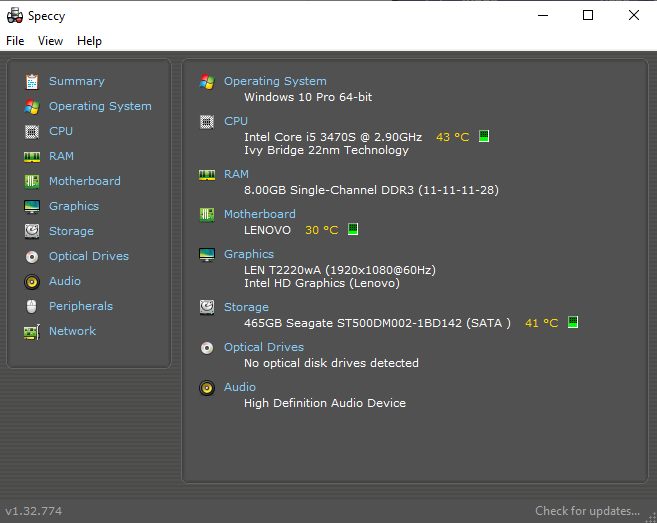This screenshot has width=657, height=523.
Task: Click the Storage drive icon in summary panel
Action: [207, 308]
